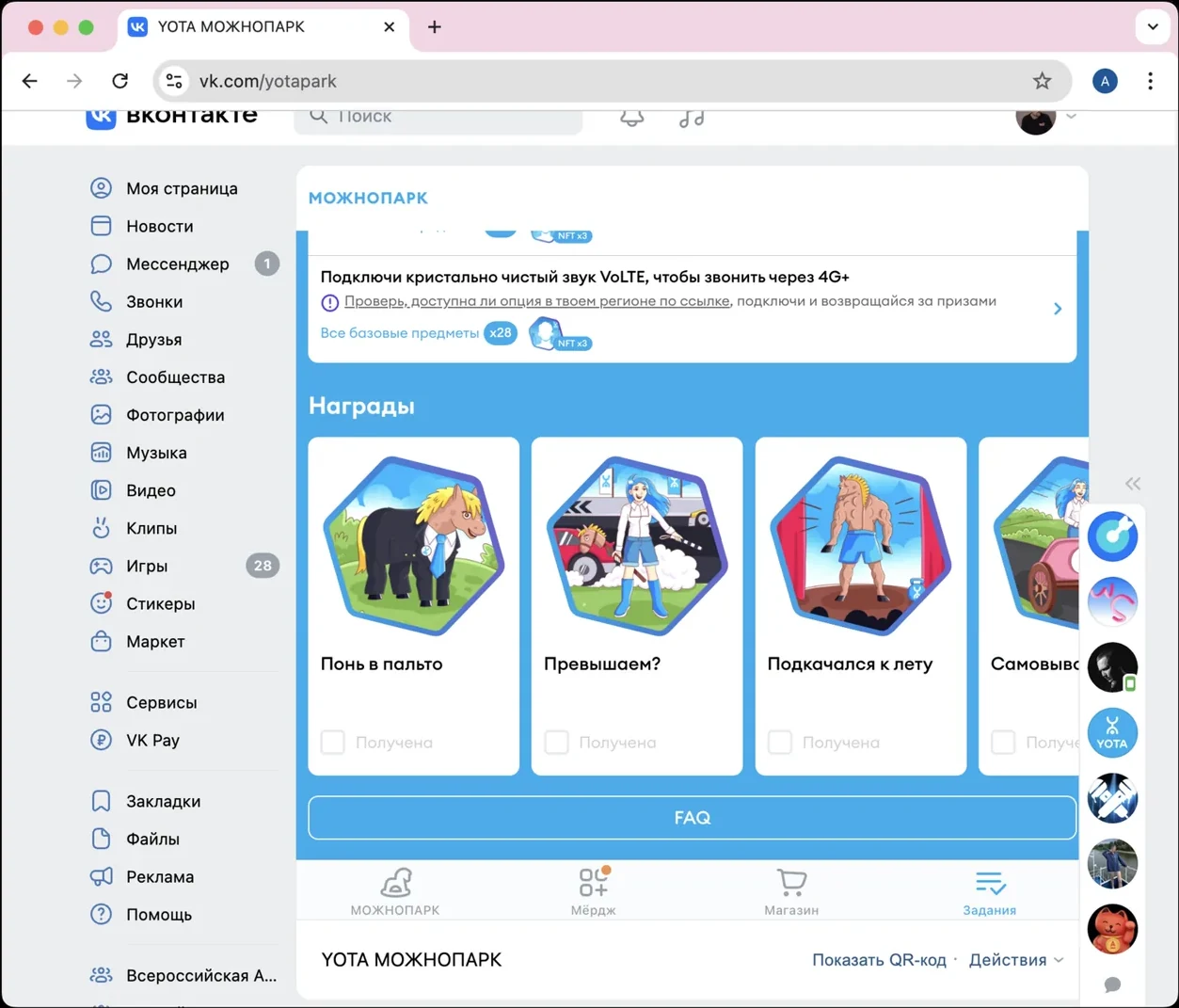Open Реклама megaphone icon
Image resolution: width=1179 pixels, height=1008 pixels.
pos(101,876)
